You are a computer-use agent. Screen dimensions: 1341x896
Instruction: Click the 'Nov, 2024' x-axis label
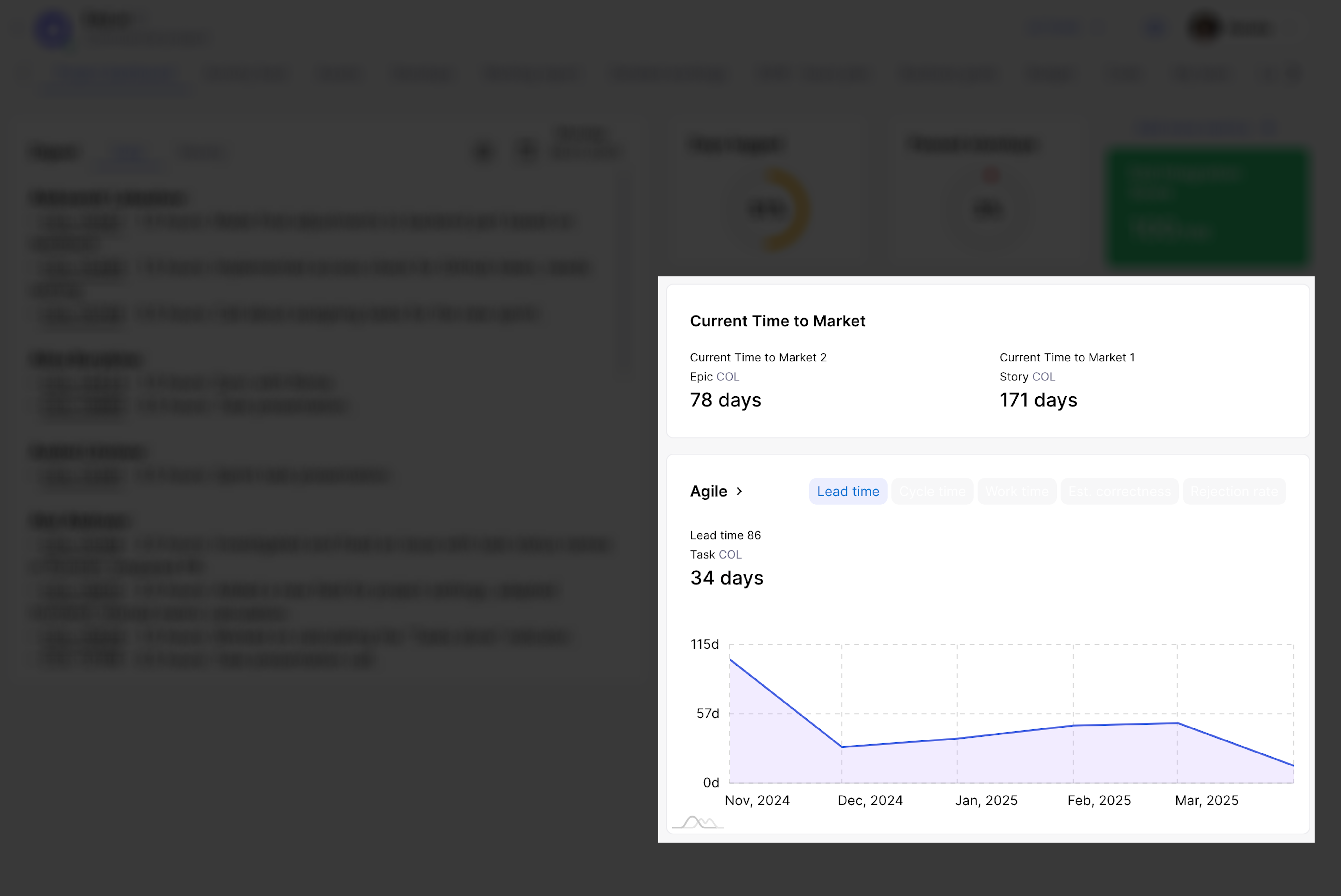(x=757, y=801)
